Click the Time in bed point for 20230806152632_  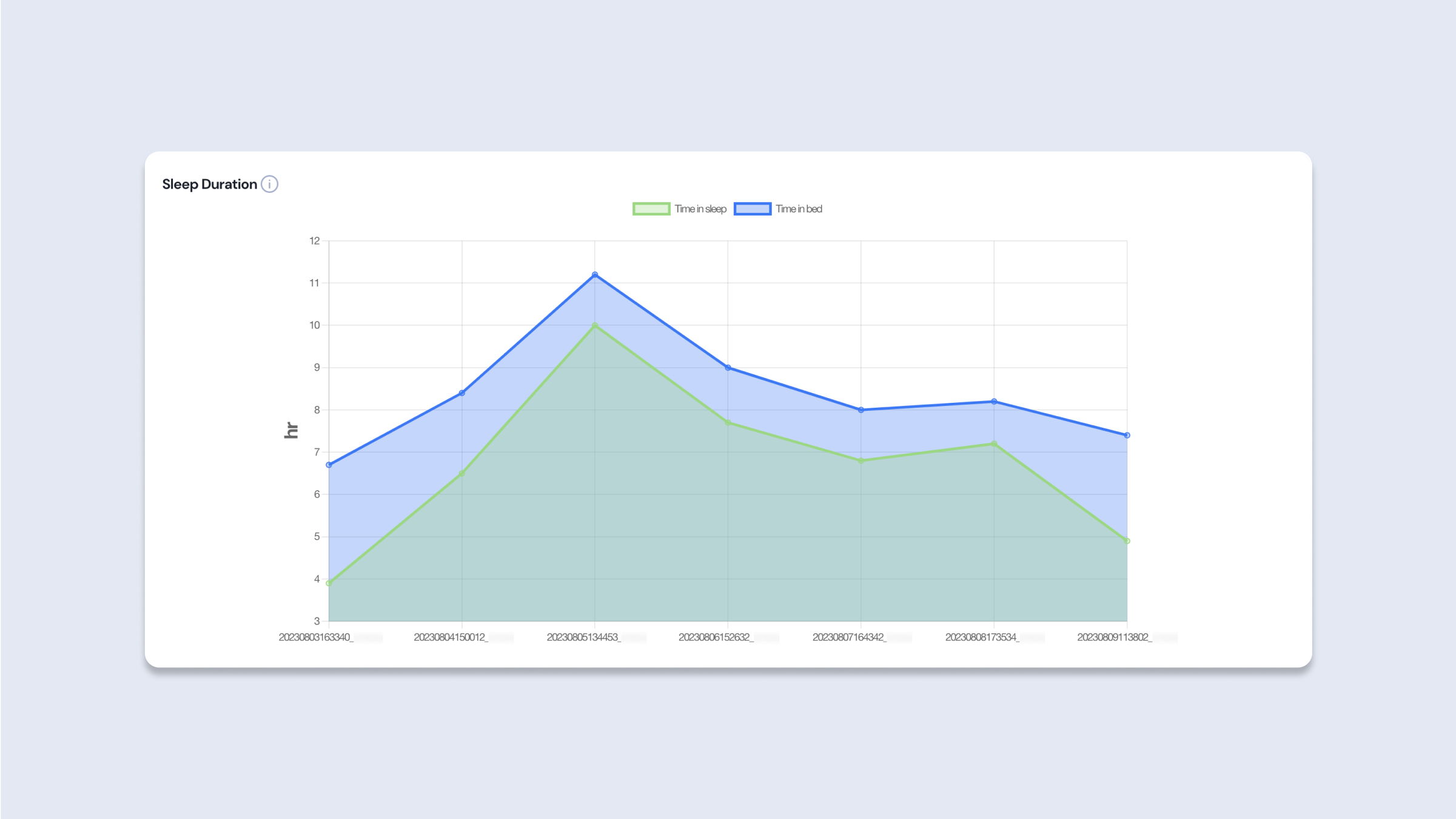coord(728,368)
